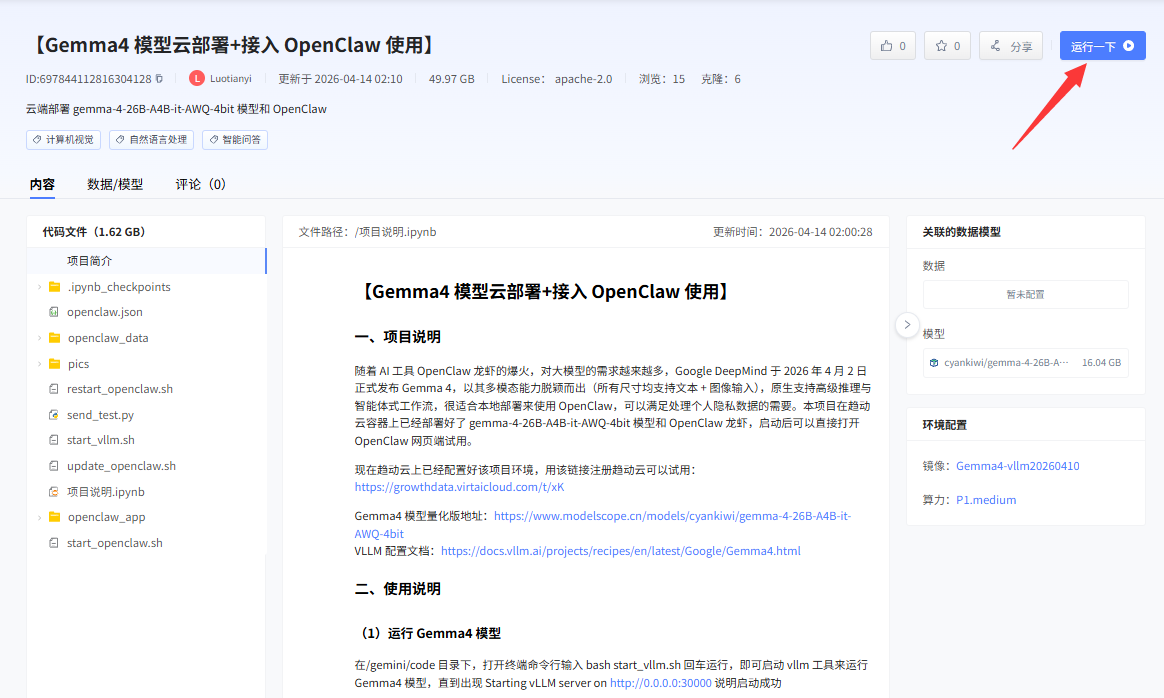
Task: Click the 智能问答 tag
Action: click(x=235, y=140)
